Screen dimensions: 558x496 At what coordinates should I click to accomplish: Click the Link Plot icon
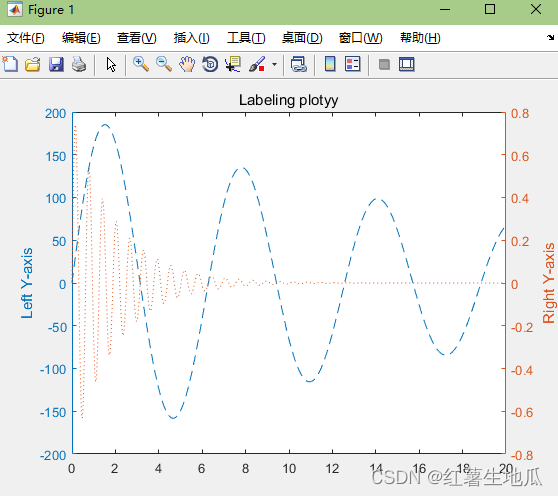pyautogui.click(x=299, y=65)
